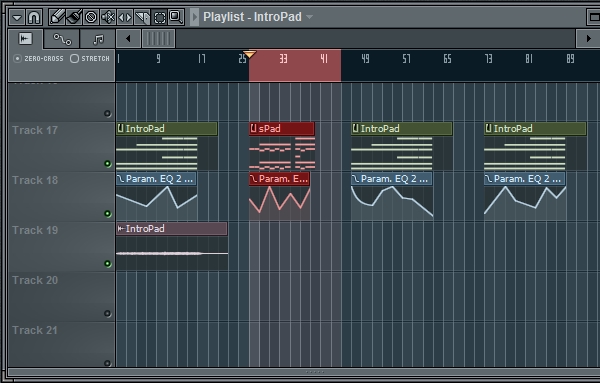Select the magnifier Zoom tool
Viewport: 600px width, 383px height.
[176, 17]
